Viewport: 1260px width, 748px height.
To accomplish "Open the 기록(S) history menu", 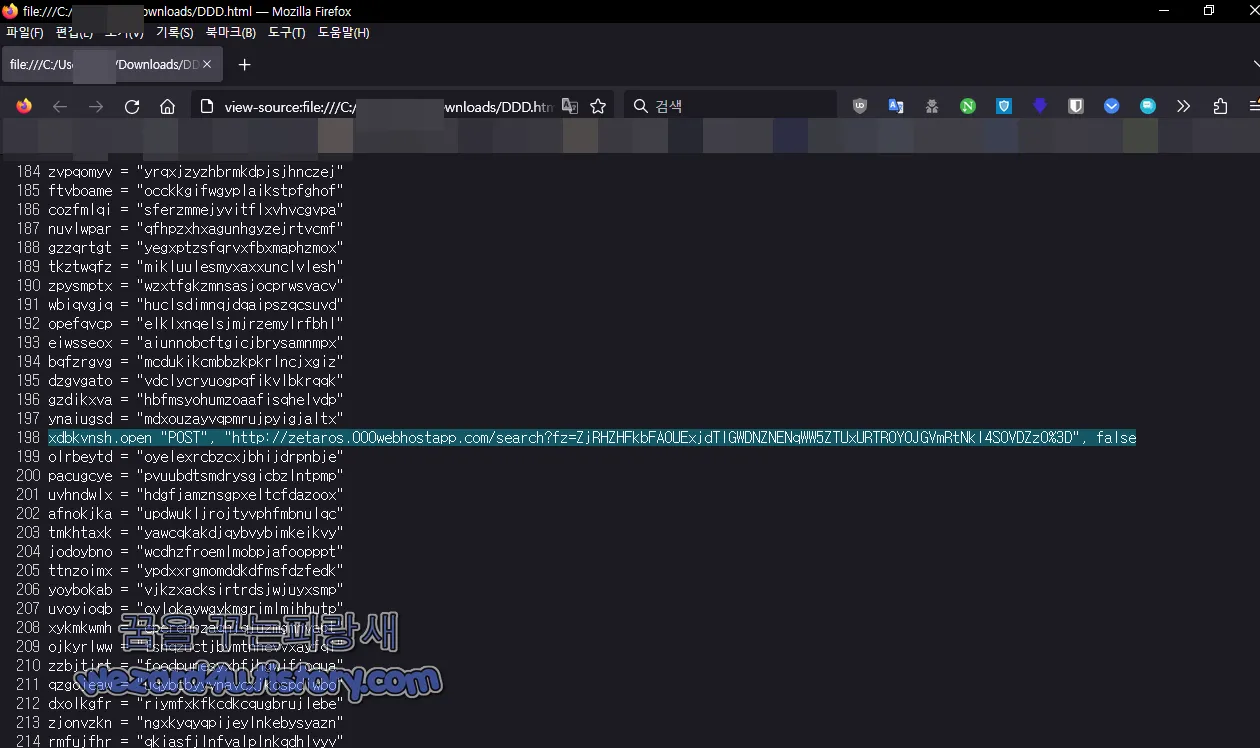I will [175, 33].
